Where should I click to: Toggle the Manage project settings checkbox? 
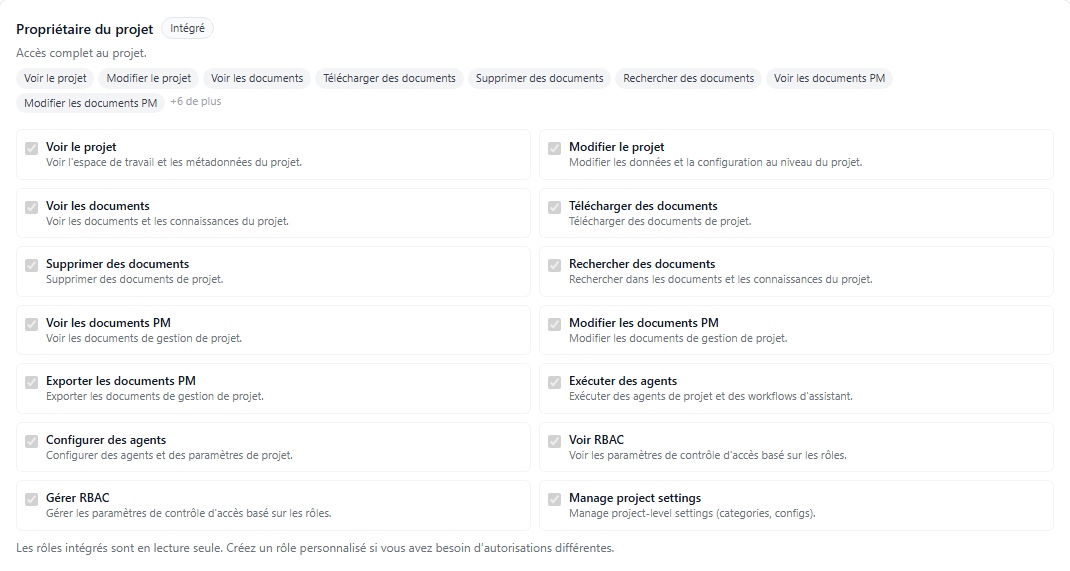[x=554, y=499]
